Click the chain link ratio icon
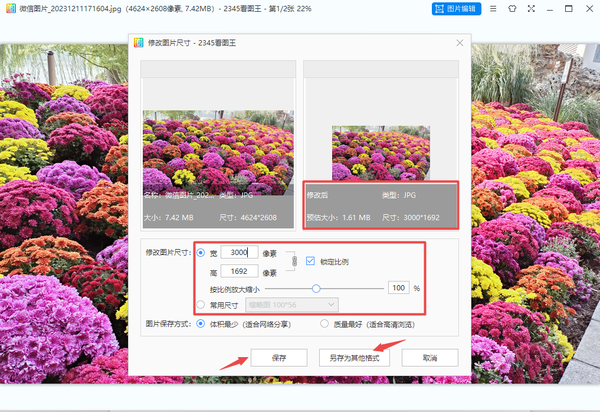The height and width of the screenshot is (412, 600). 293,262
